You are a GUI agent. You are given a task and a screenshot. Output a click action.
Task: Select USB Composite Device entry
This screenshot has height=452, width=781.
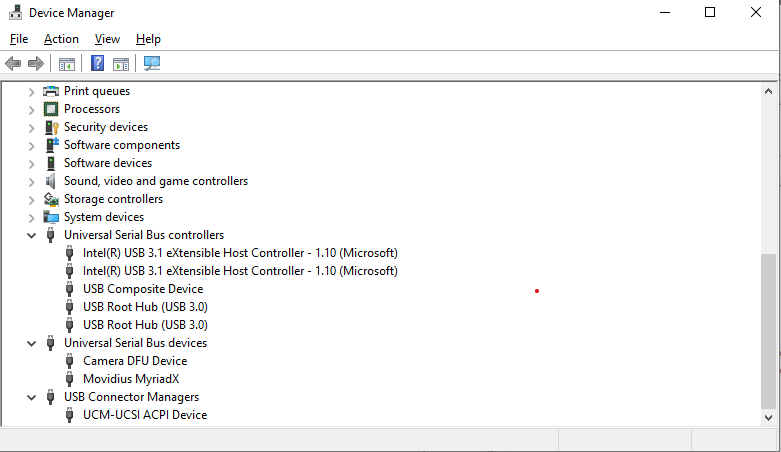[142, 289]
